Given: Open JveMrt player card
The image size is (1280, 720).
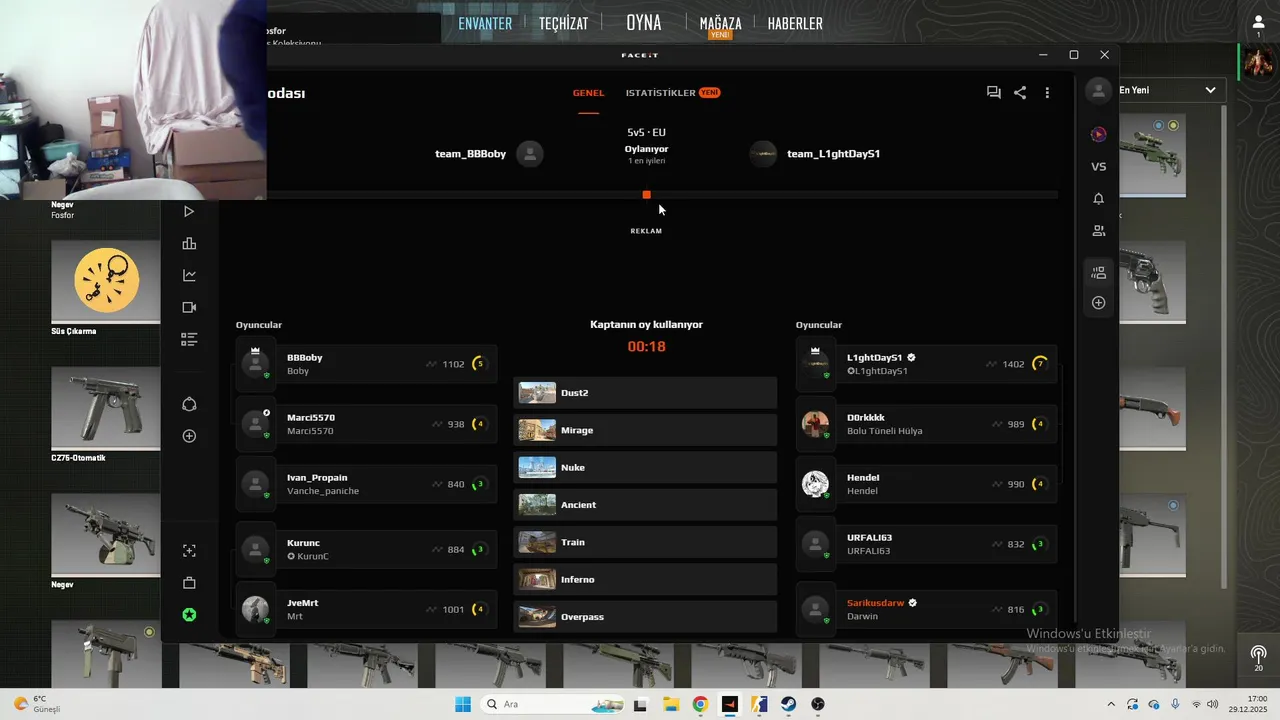Looking at the screenshot, I should (x=366, y=609).
